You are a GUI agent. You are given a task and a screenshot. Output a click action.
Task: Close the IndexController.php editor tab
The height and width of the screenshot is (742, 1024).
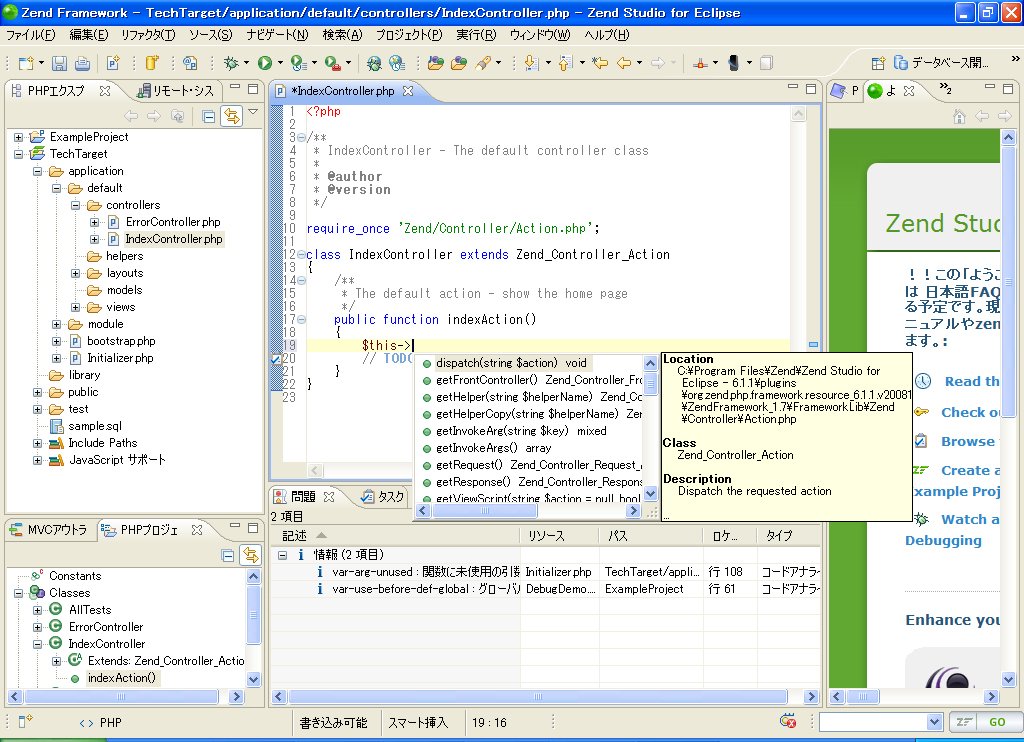[x=408, y=91]
